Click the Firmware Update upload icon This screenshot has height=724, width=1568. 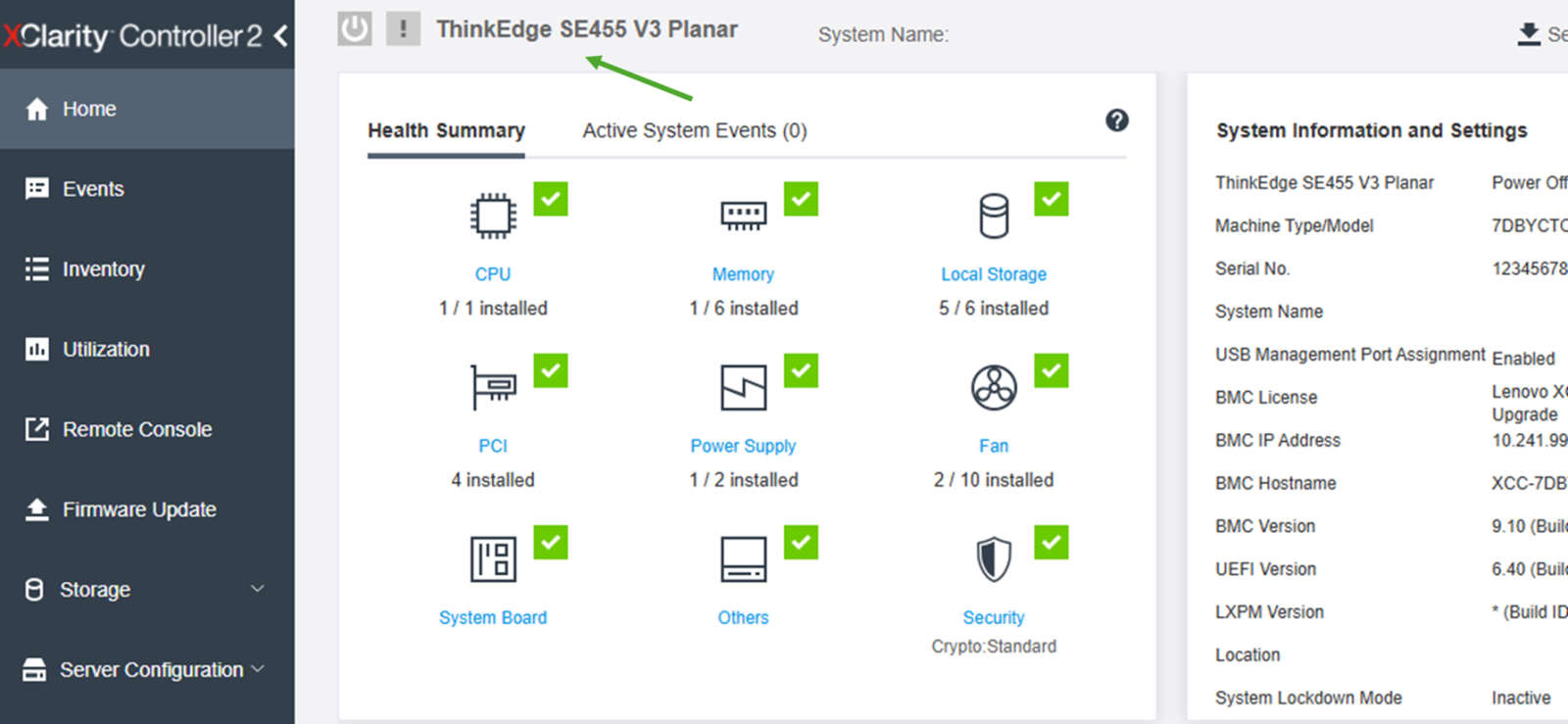click(36, 509)
